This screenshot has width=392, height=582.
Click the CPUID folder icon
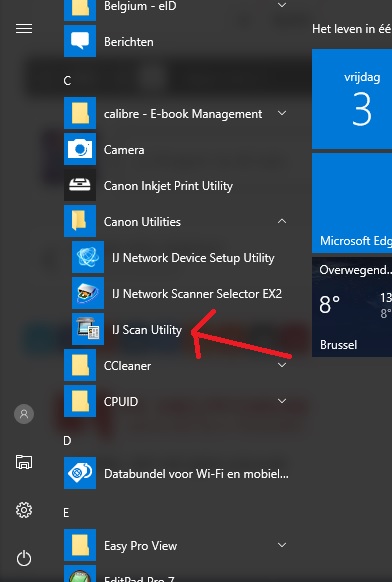click(x=80, y=401)
